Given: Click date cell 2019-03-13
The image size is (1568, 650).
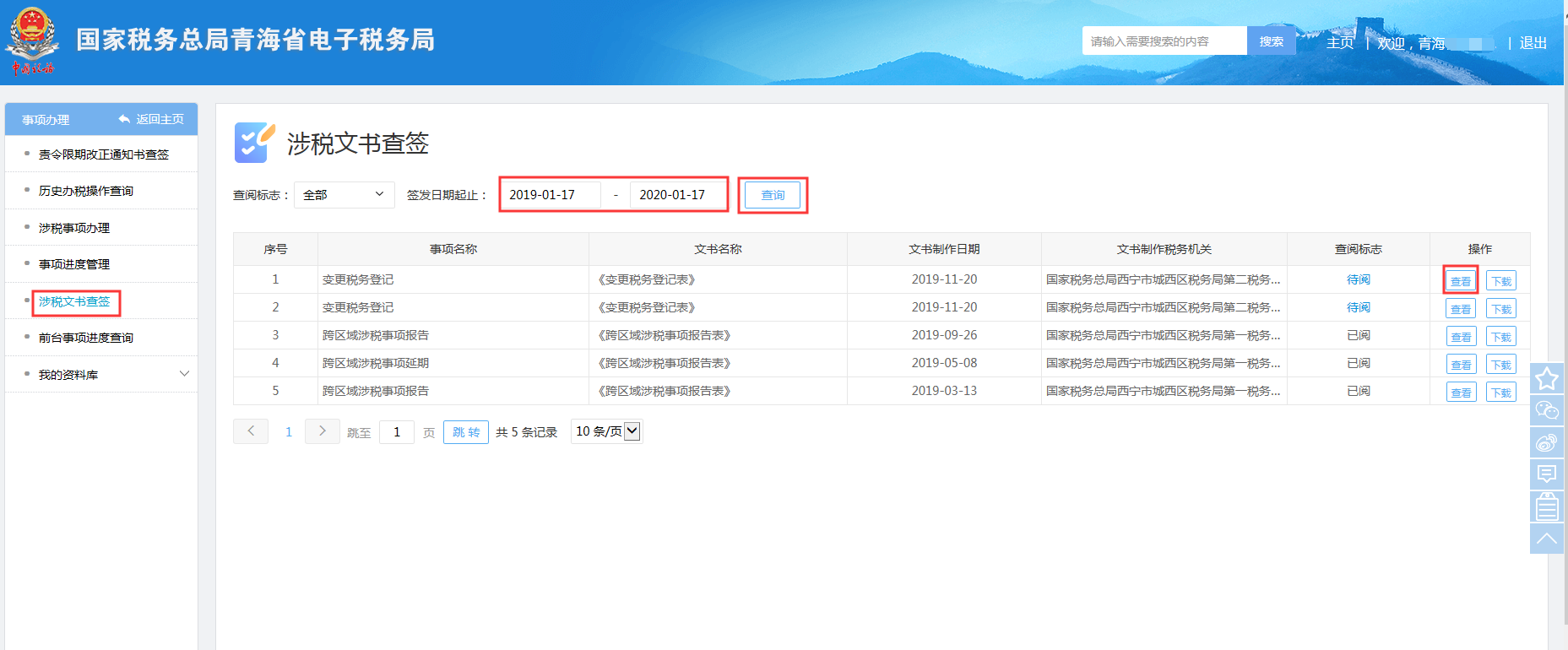Looking at the screenshot, I should [944, 391].
